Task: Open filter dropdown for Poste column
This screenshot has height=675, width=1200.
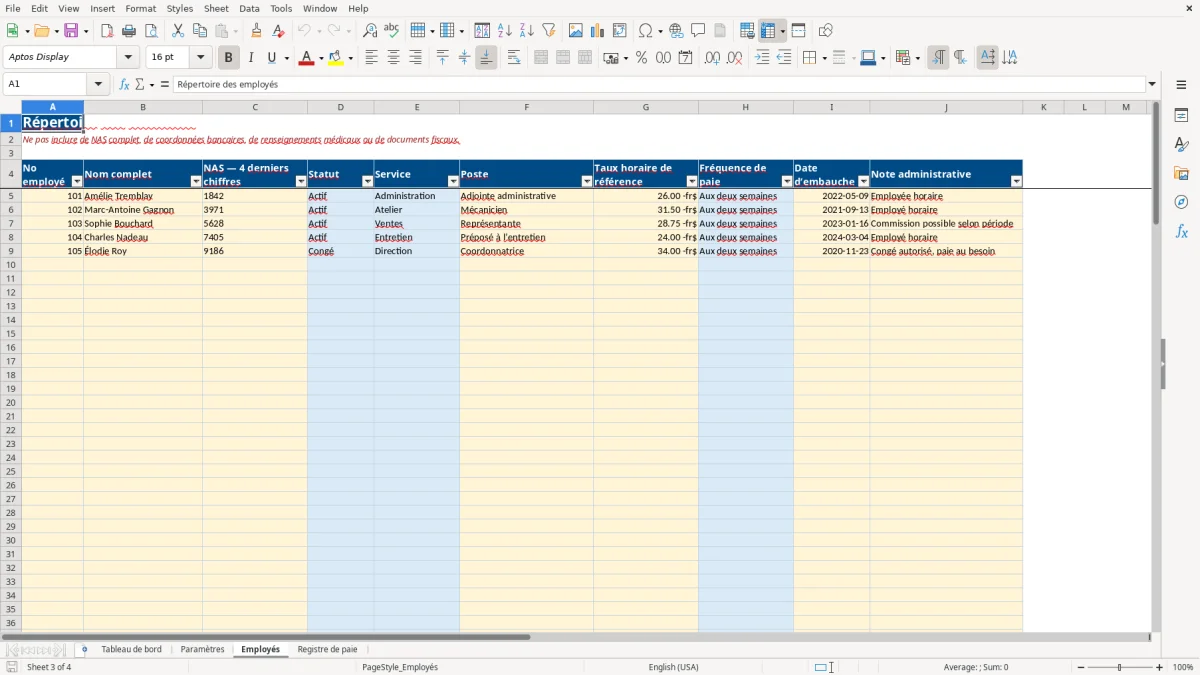Action: point(587,182)
